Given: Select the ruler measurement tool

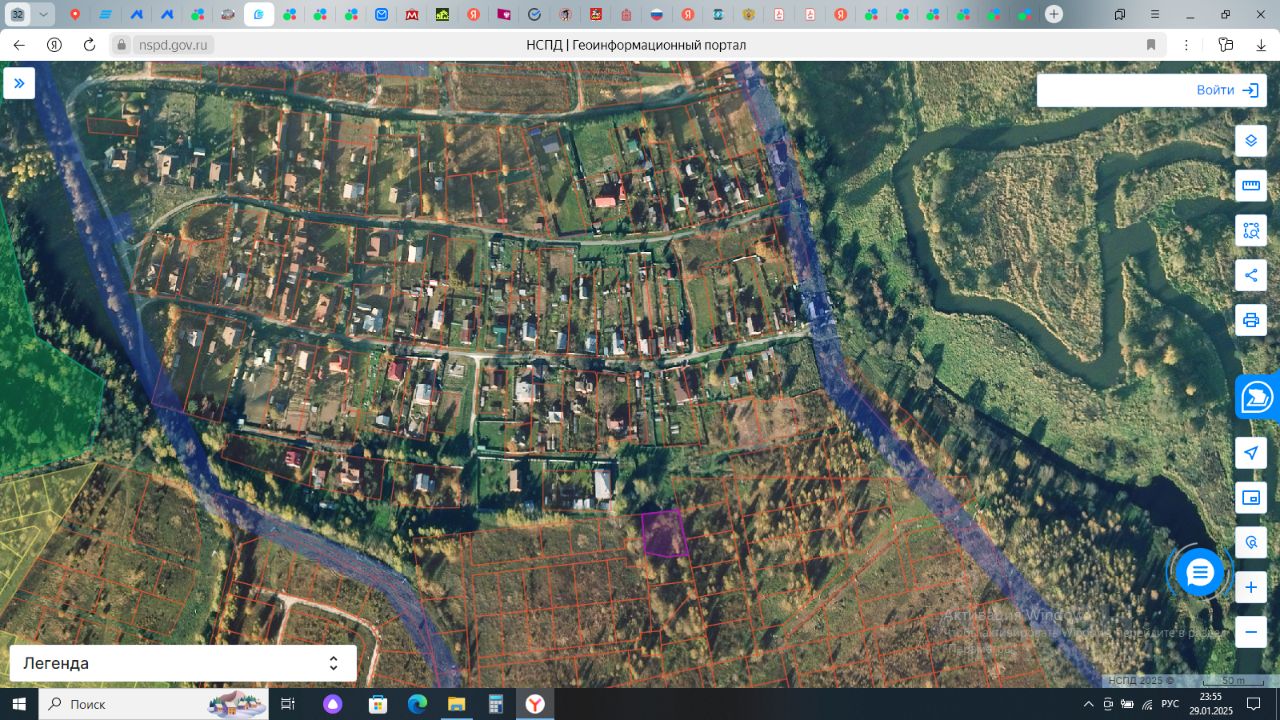Looking at the screenshot, I should (1250, 186).
